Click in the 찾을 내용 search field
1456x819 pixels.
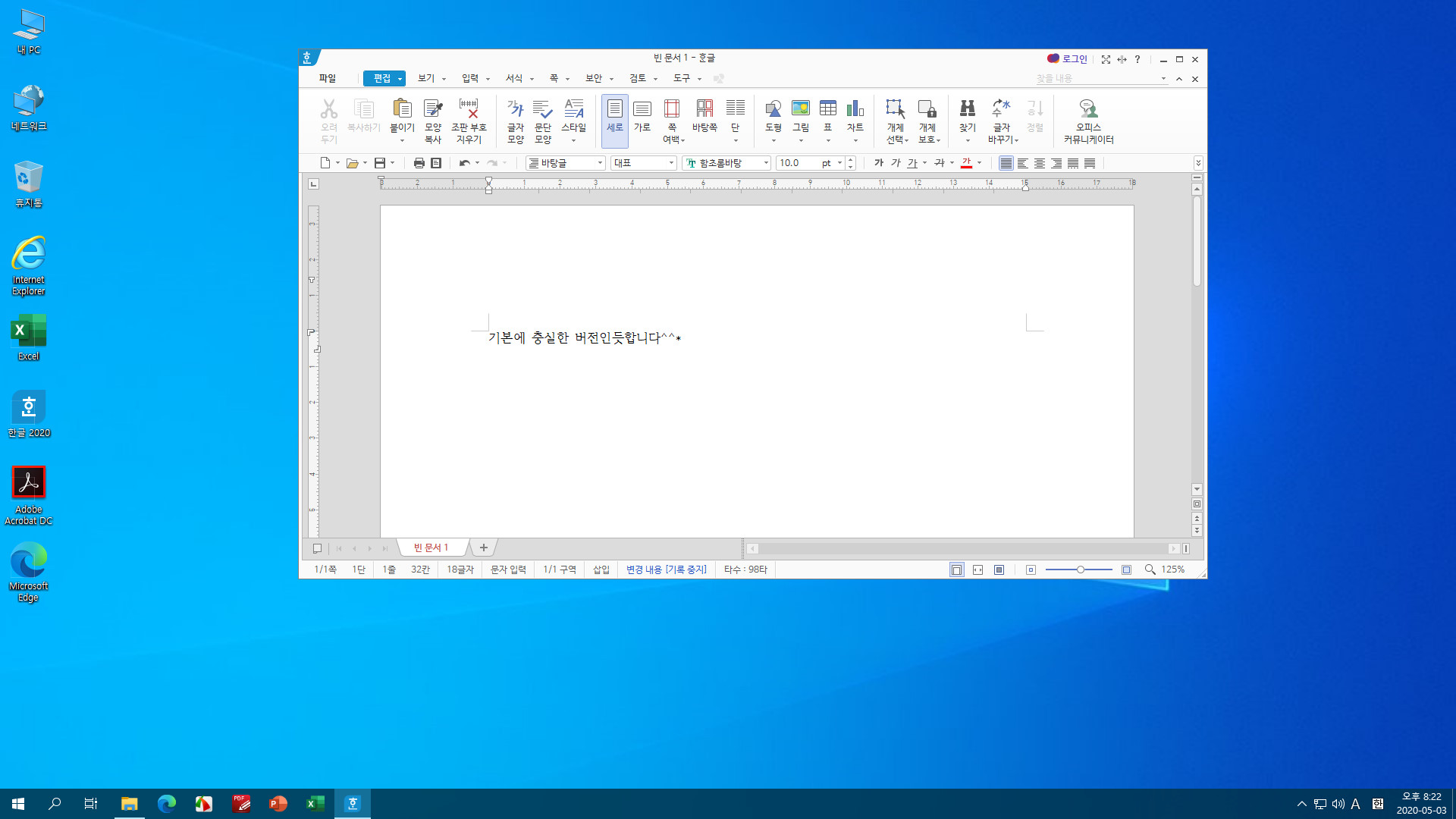[1096, 79]
